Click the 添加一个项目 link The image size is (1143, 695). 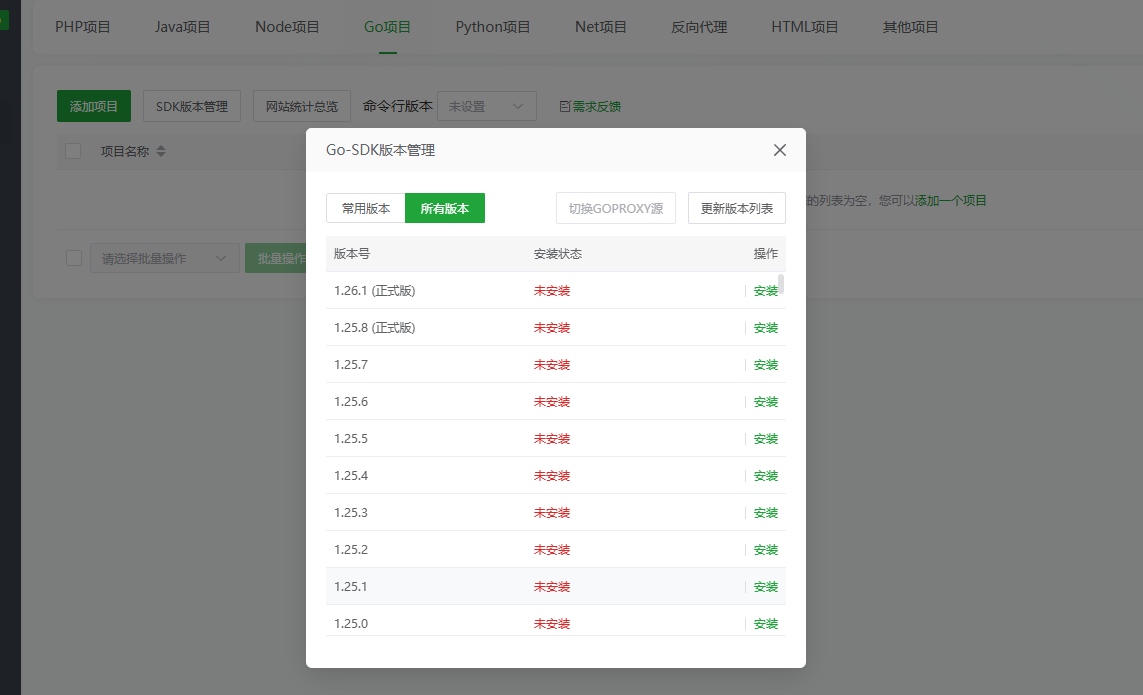(951, 200)
